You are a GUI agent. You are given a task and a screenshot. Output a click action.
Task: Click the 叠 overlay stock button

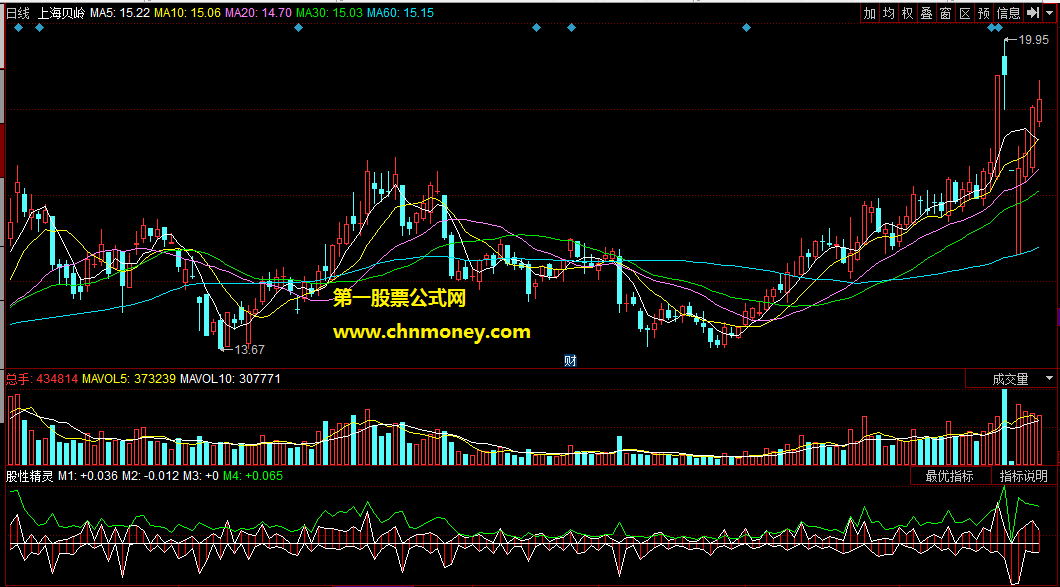(926, 12)
